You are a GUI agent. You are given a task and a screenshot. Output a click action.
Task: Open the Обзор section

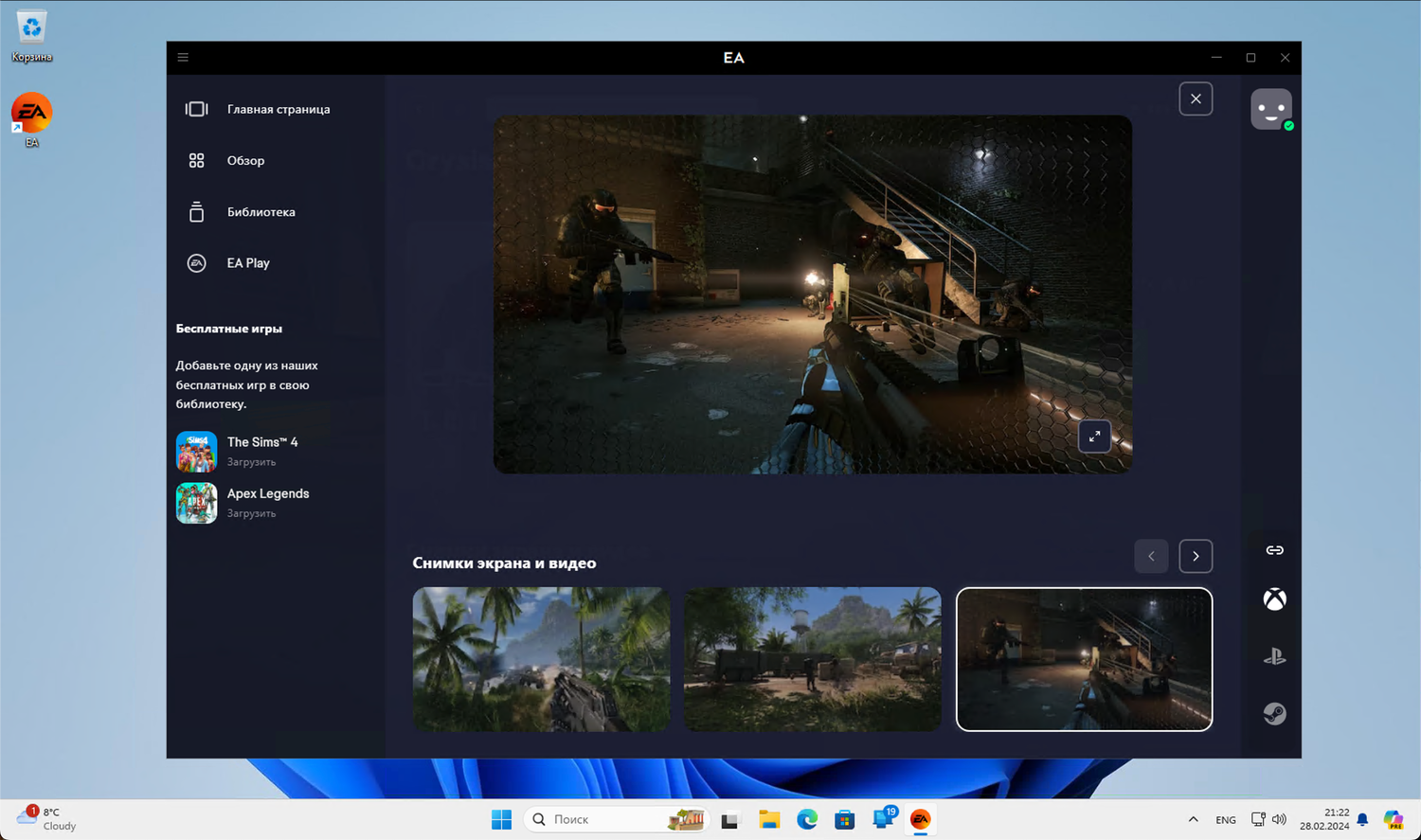pyautogui.click(x=225, y=161)
